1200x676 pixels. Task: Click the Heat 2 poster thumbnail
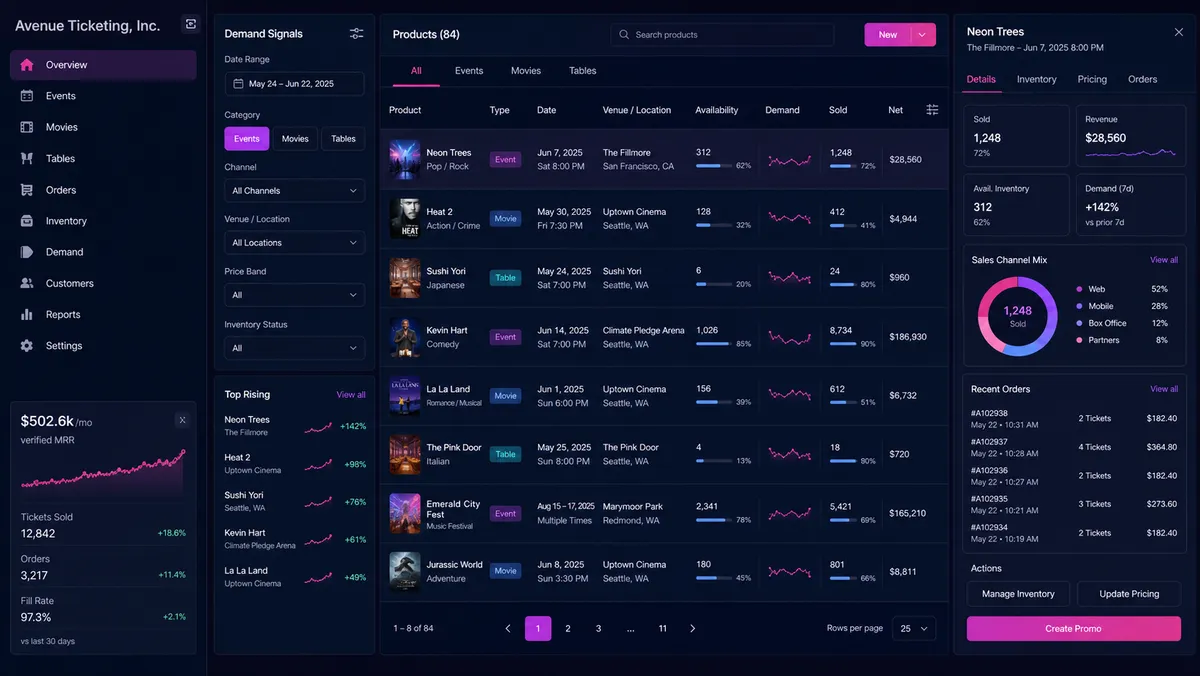point(405,218)
